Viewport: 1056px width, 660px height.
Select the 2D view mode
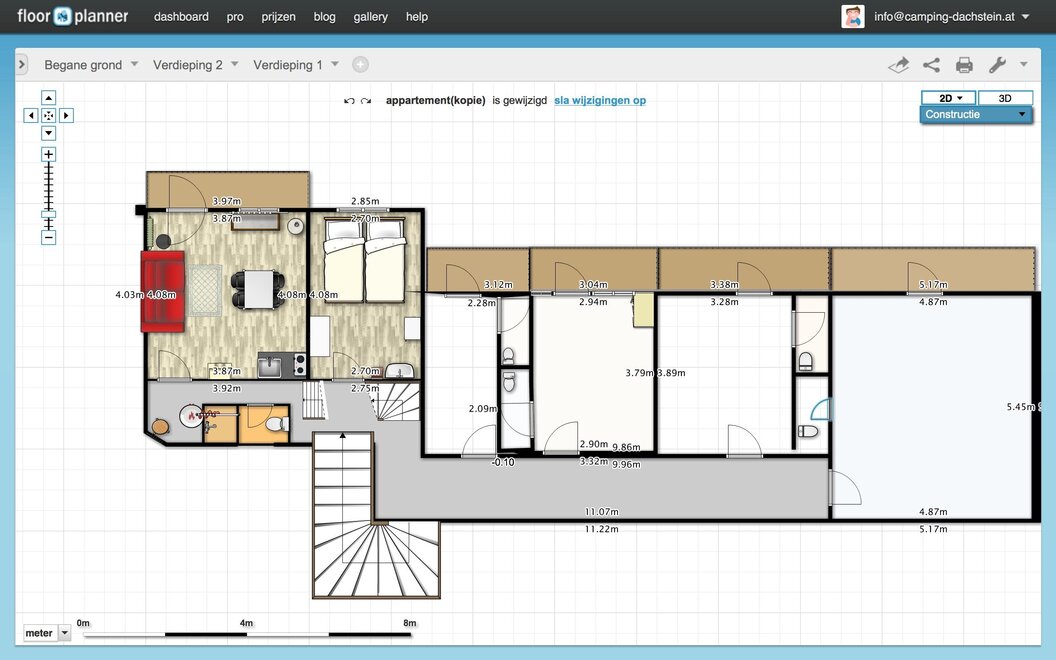[948, 98]
